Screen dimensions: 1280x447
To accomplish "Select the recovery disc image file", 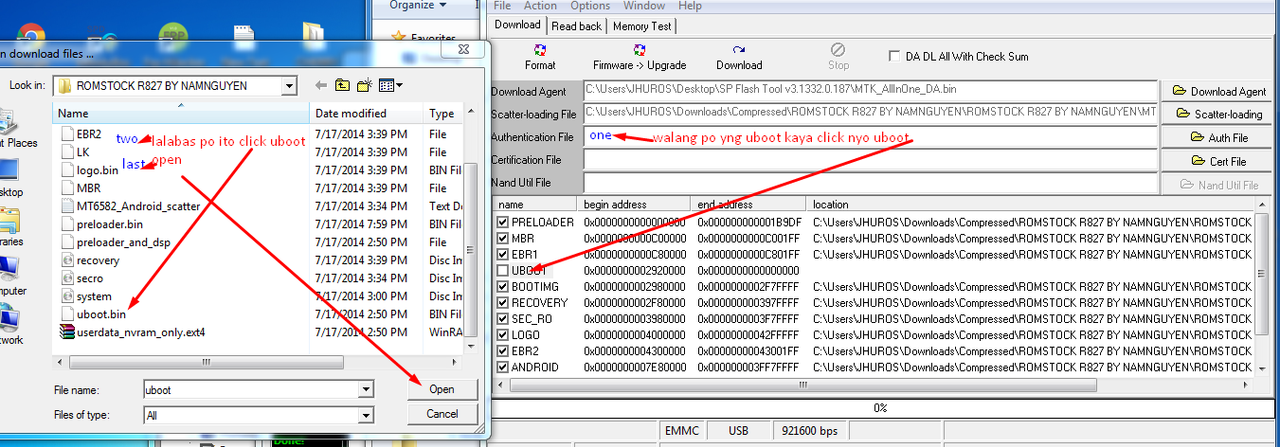I will point(90,260).
